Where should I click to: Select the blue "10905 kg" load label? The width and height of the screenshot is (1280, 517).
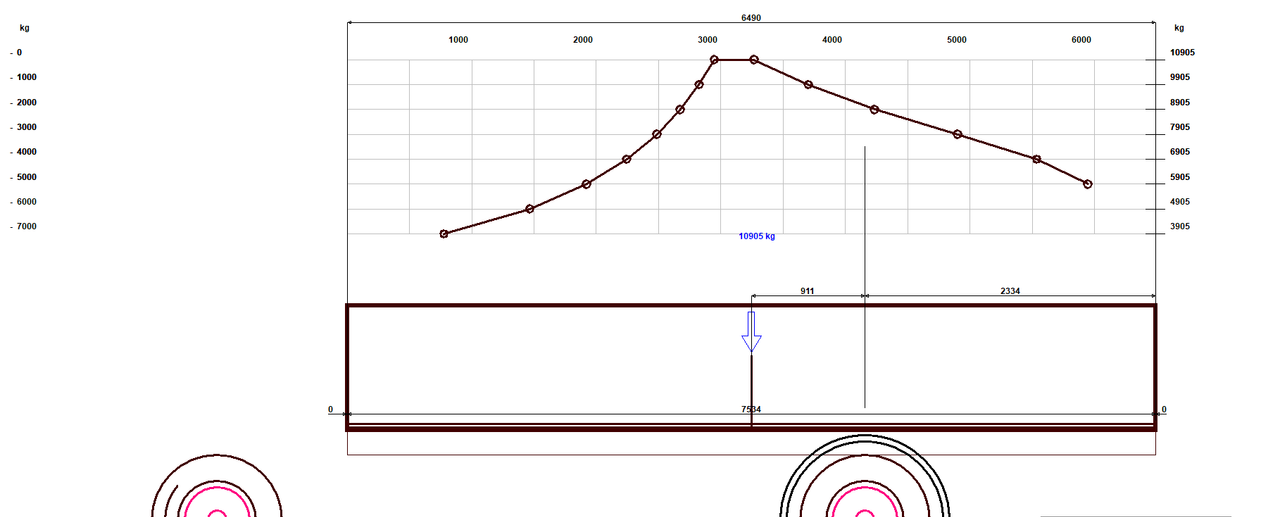point(757,237)
